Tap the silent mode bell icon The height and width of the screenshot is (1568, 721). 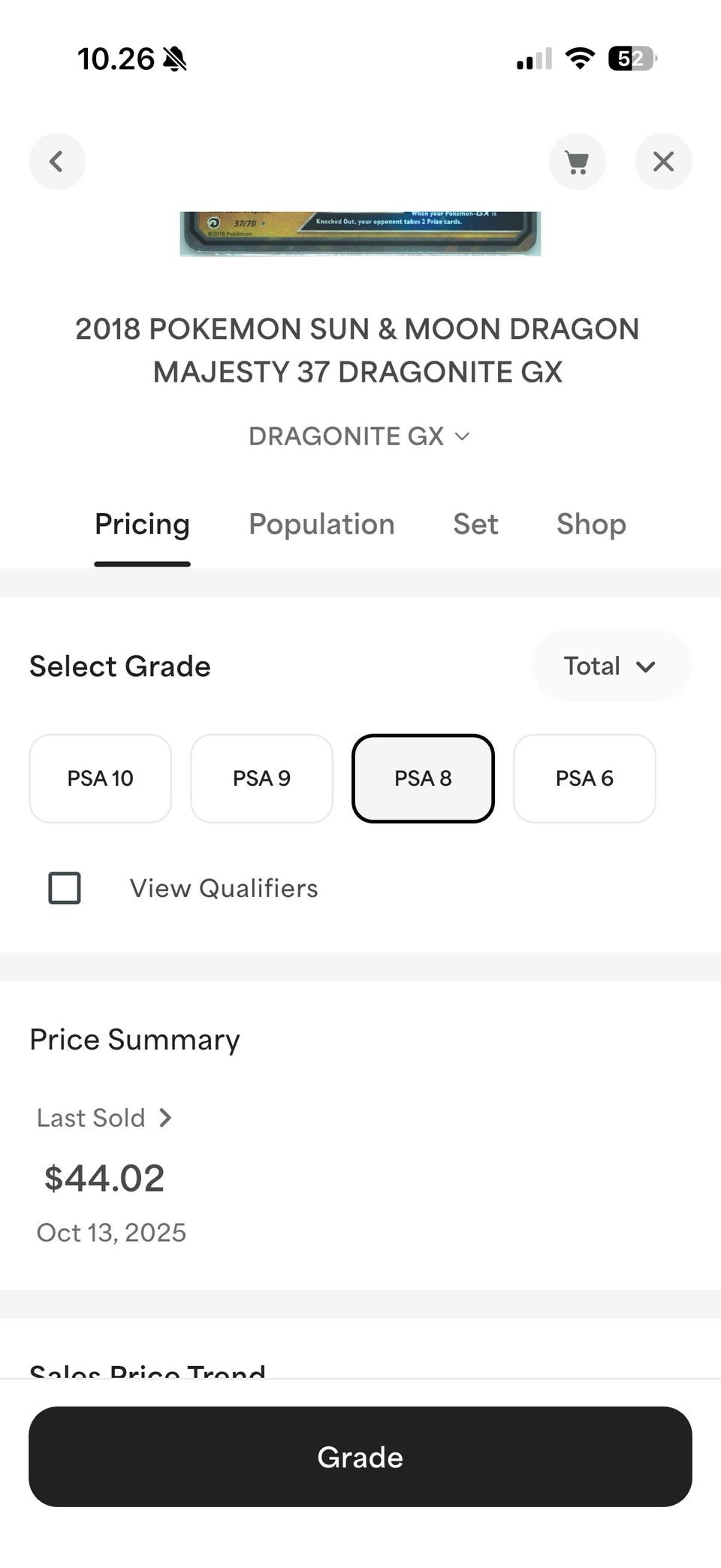click(174, 59)
